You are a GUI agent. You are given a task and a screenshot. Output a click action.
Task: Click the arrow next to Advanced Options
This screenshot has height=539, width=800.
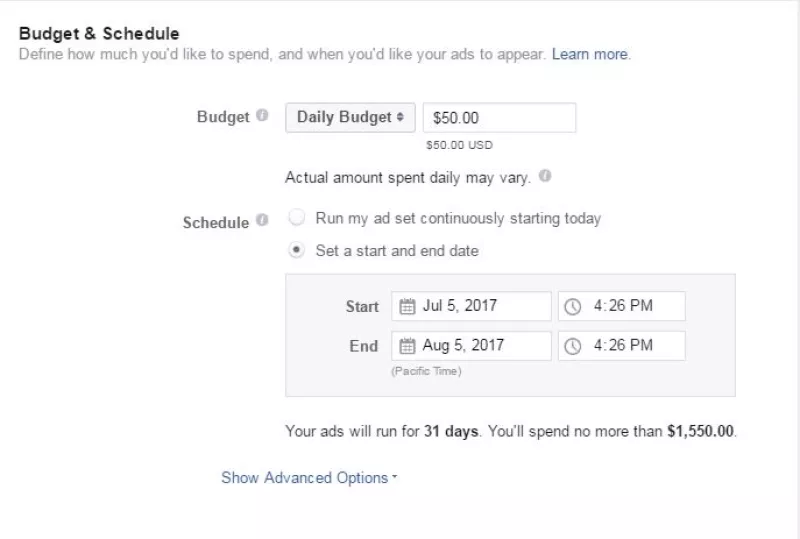tap(394, 477)
